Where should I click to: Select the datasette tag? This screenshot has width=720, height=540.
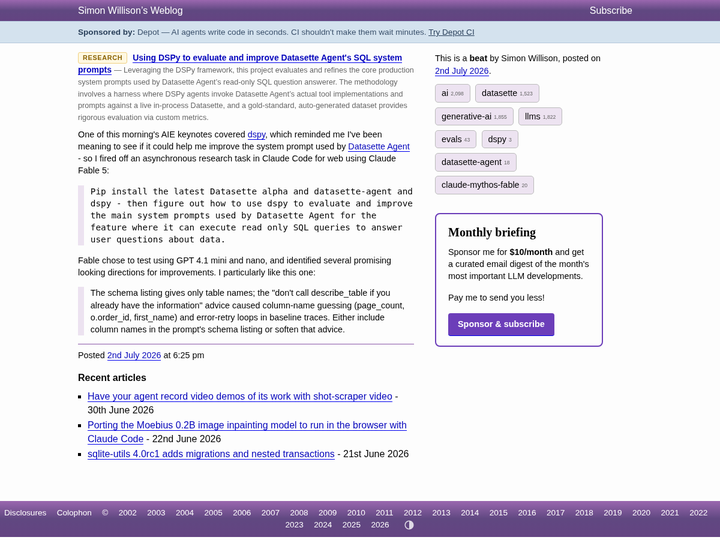[x=507, y=93]
